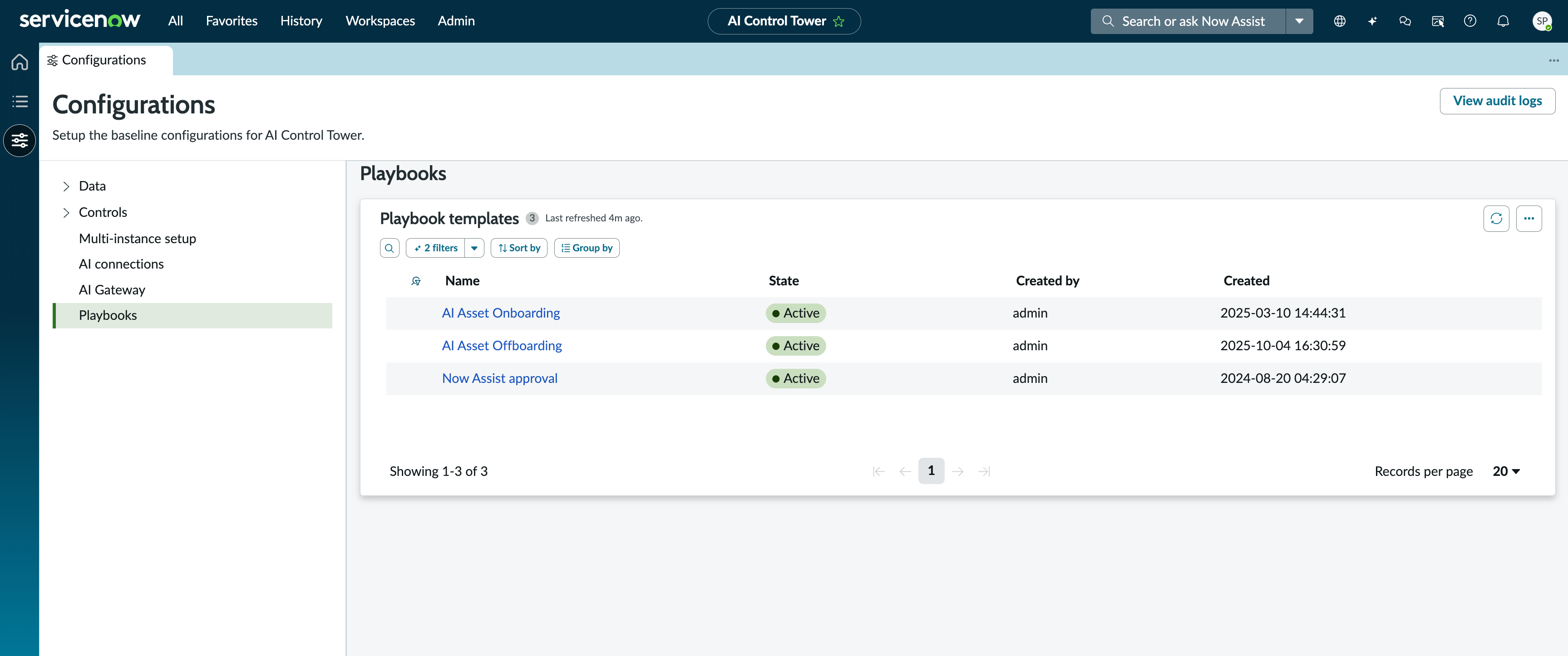Open the Now Assist approval playbook
The height and width of the screenshot is (656, 1568).
tap(500, 378)
